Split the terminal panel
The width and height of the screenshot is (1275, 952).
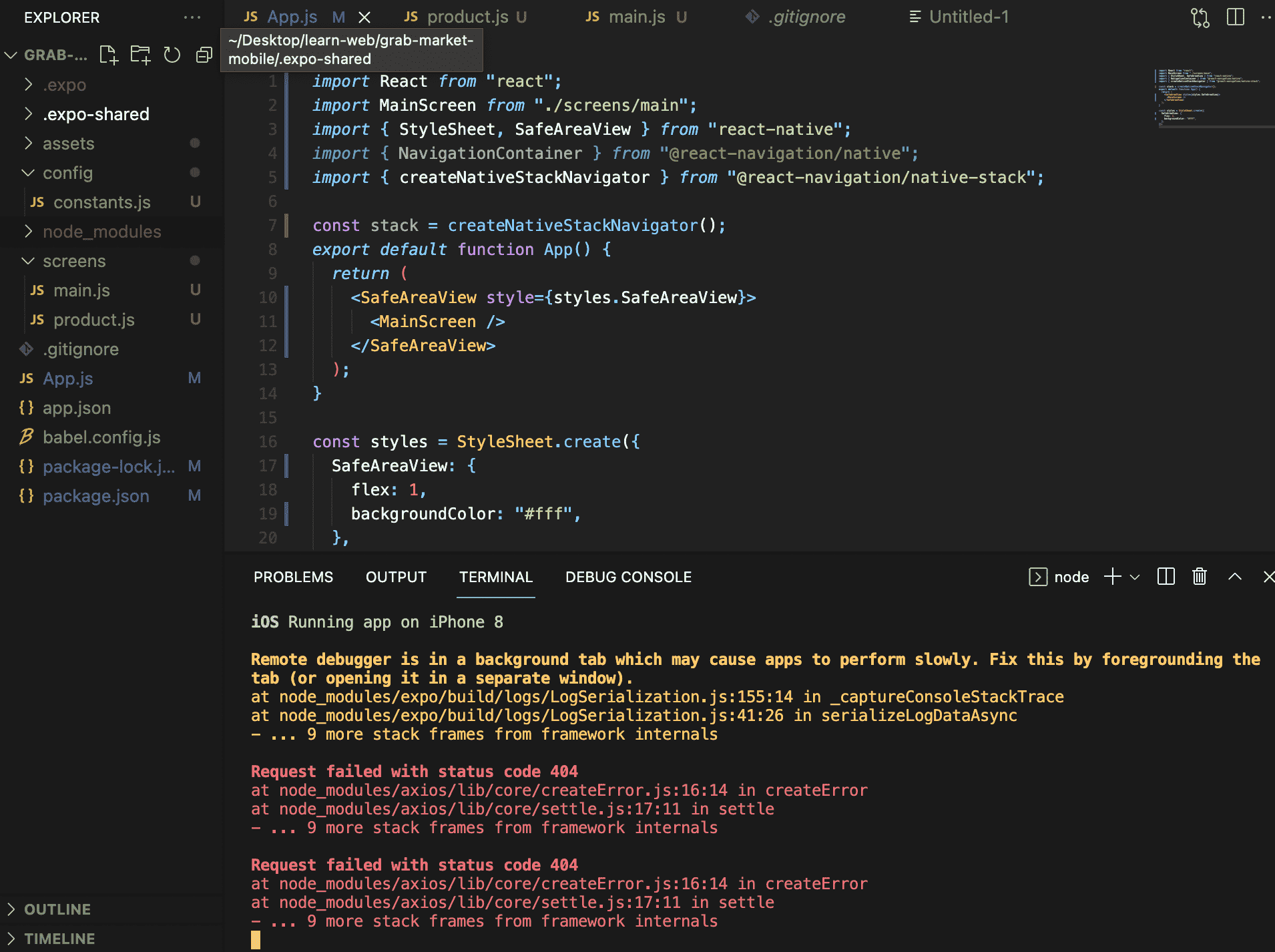pos(1166,577)
